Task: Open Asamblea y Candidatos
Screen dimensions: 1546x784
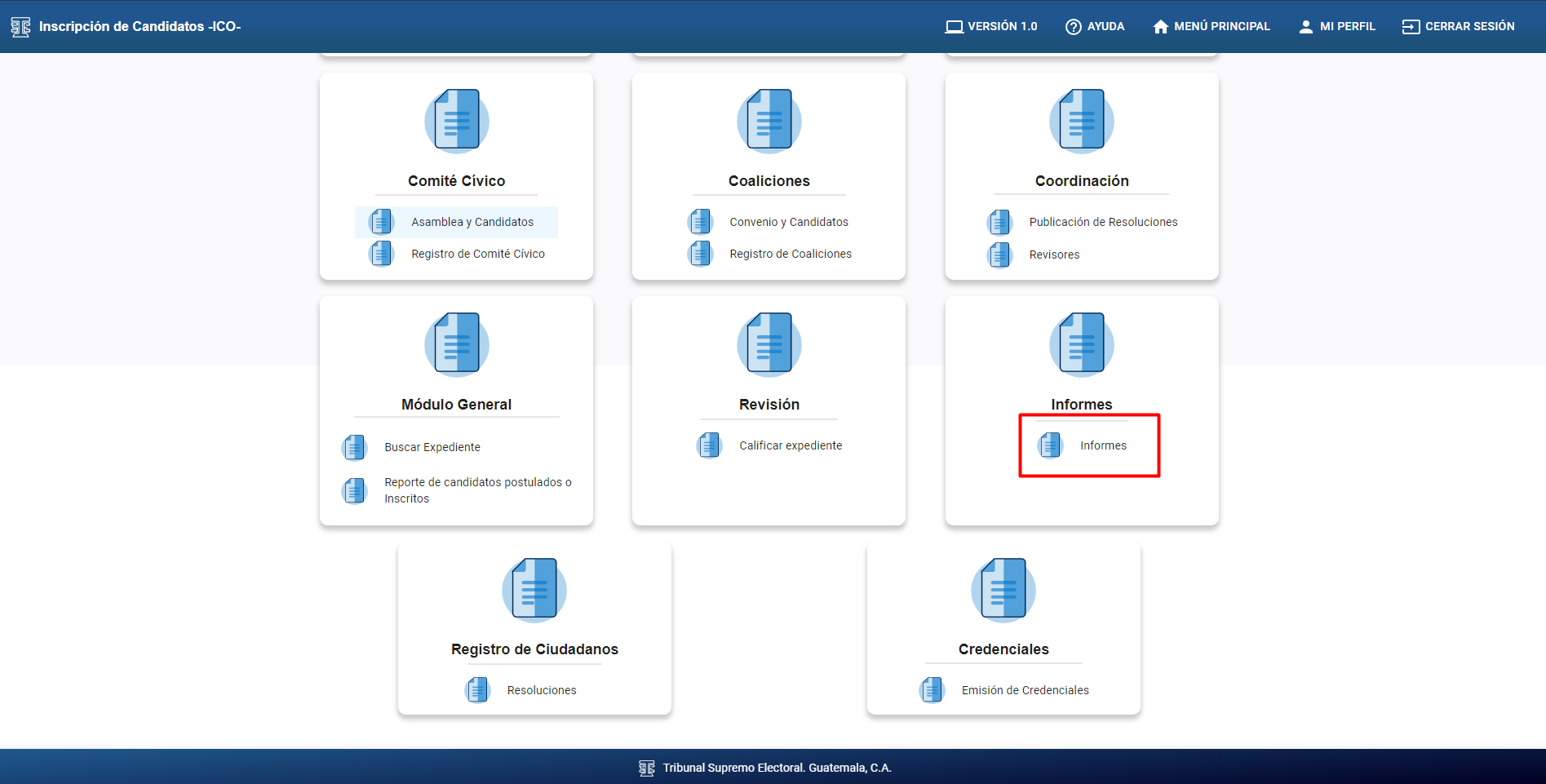Action: [472, 222]
